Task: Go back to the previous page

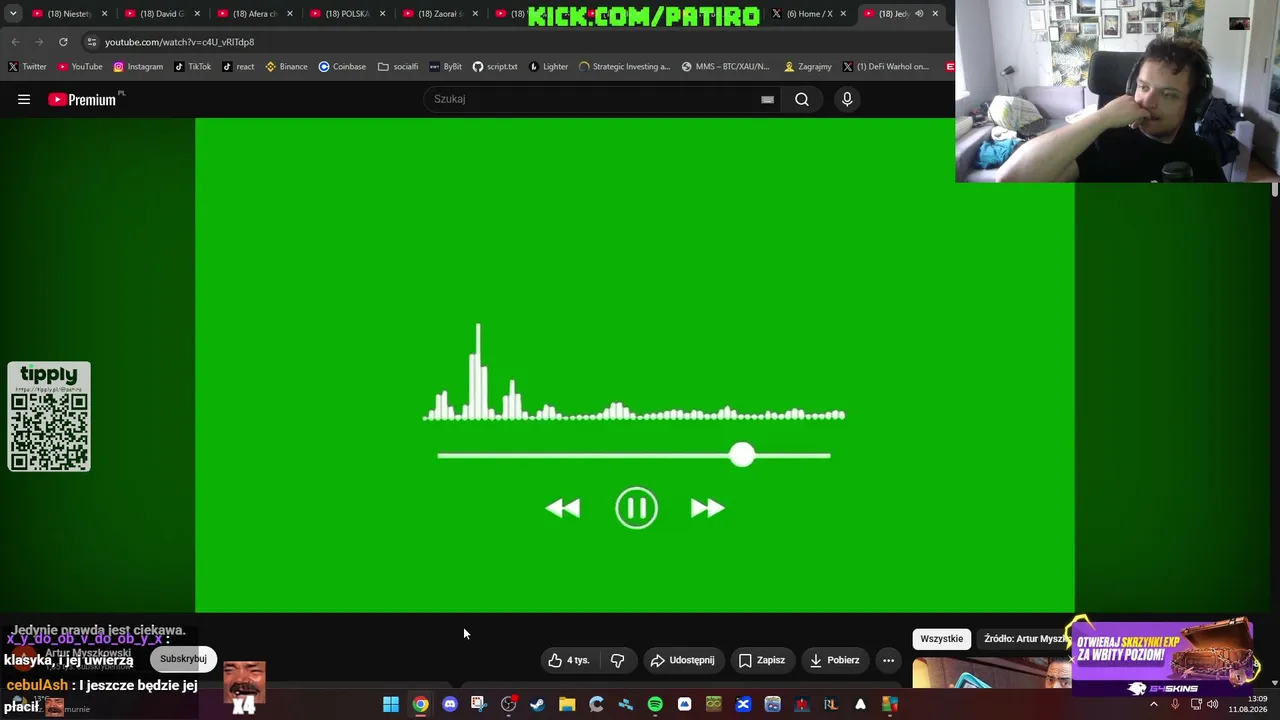Action: point(15,42)
